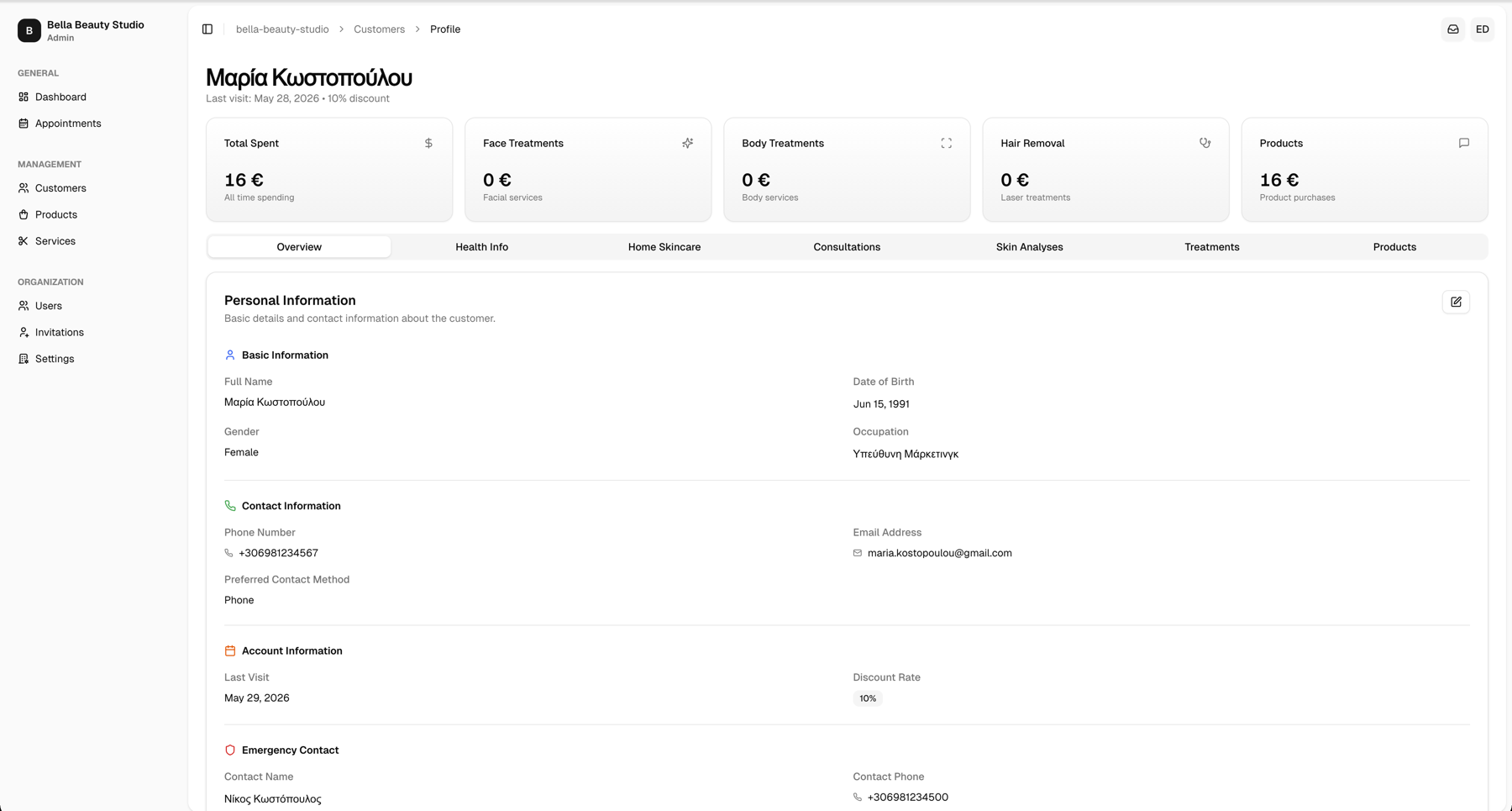
Task: Click the stethoscope icon on Hair Removal card
Action: [x=1205, y=144]
